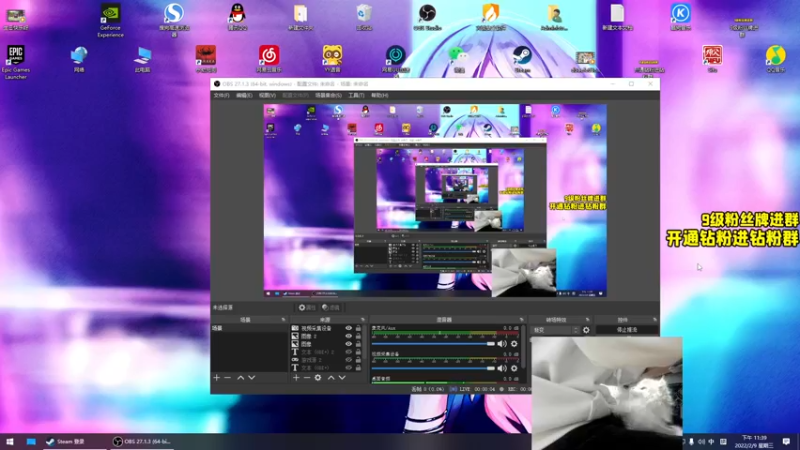Click source Properties button above panels
The image size is (800, 450).
[307, 308]
